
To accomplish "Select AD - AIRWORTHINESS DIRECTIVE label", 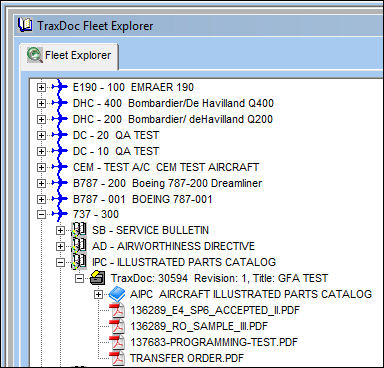I will [173, 246].
